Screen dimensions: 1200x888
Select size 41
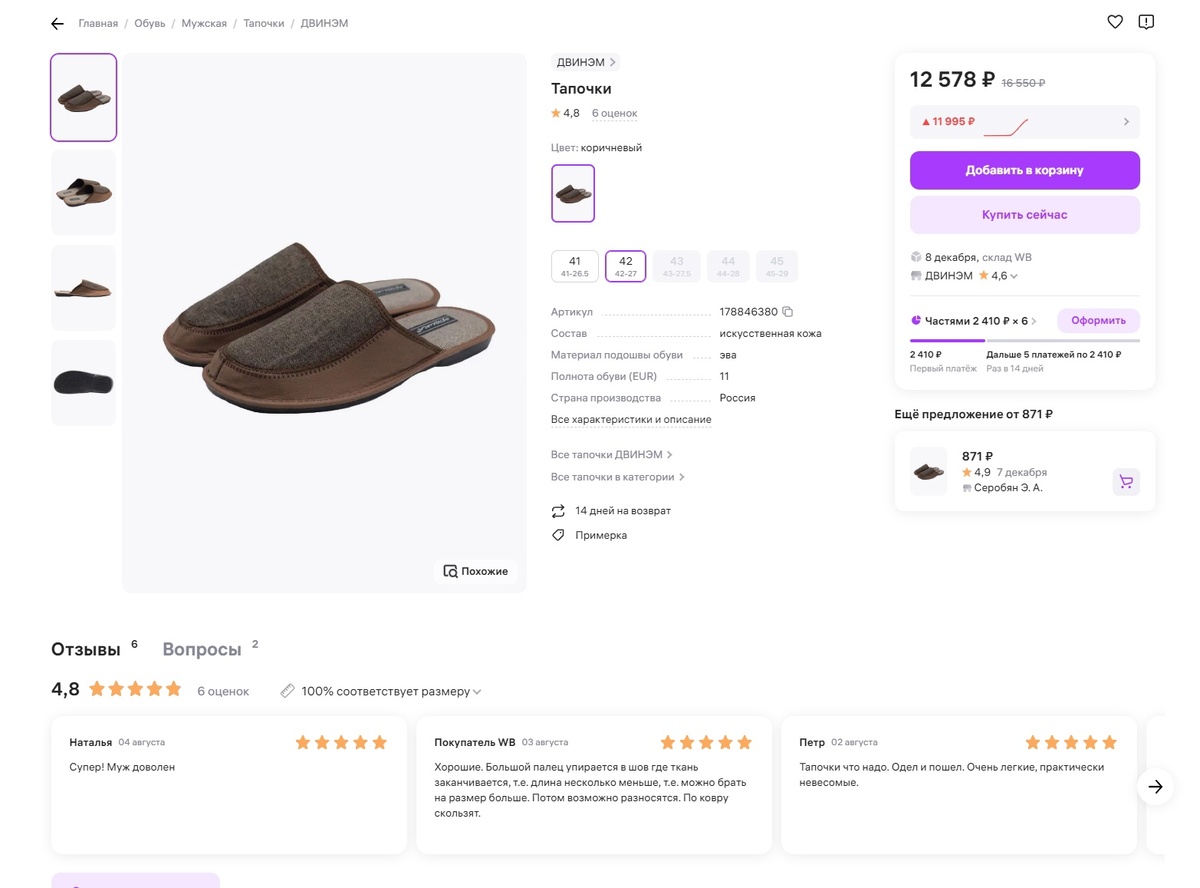tap(575, 266)
